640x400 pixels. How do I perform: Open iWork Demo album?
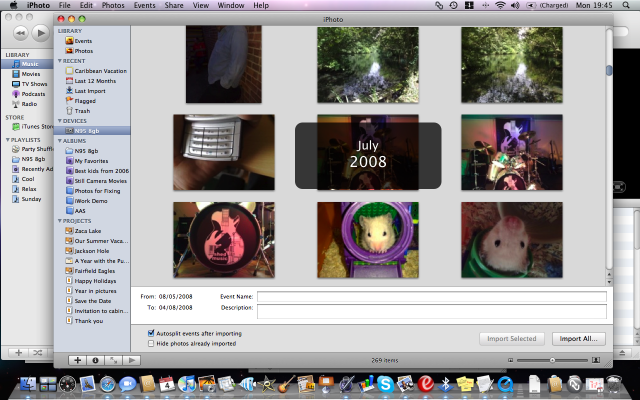point(91,201)
